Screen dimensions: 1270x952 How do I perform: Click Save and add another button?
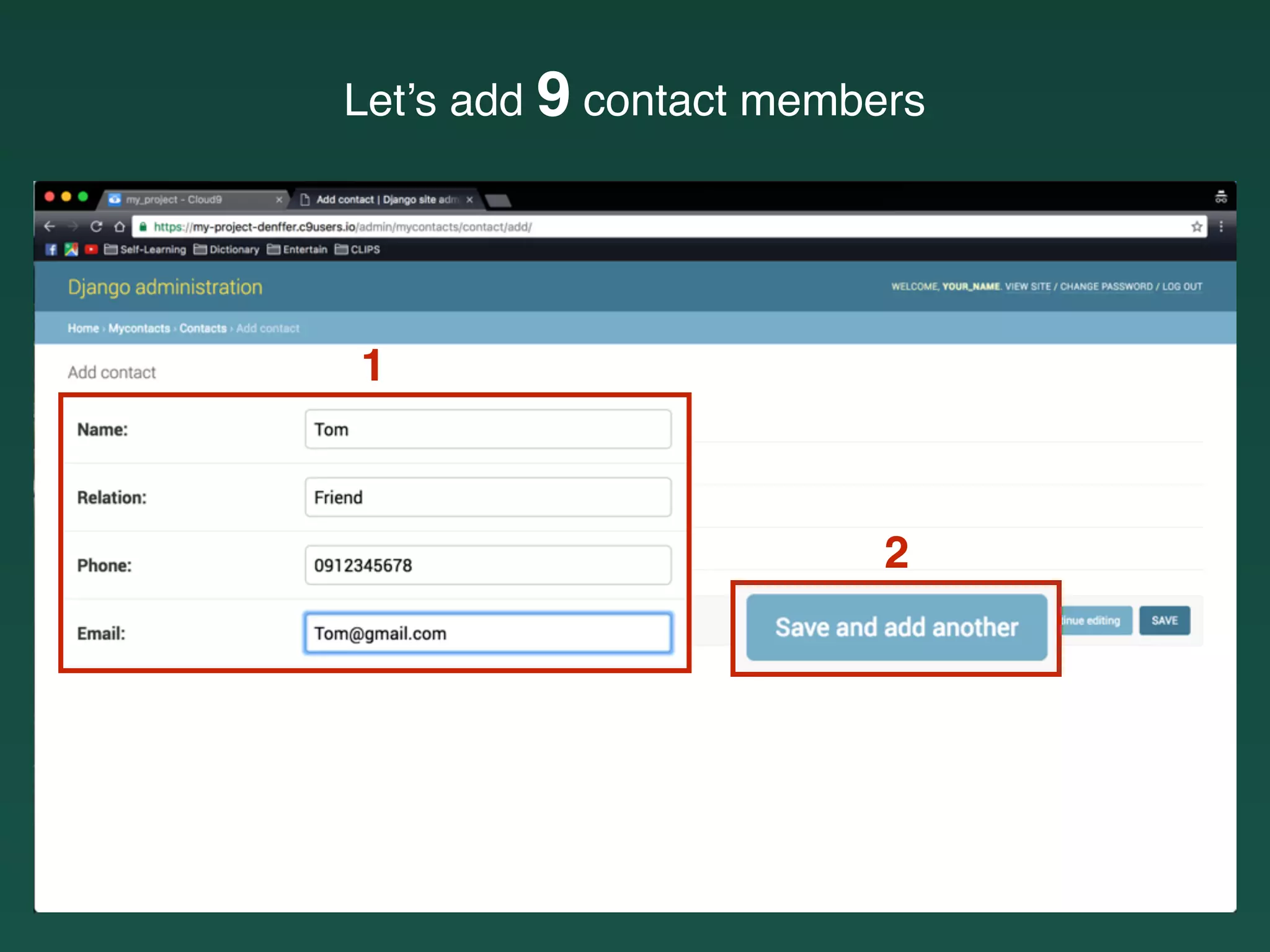coord(896,627)
